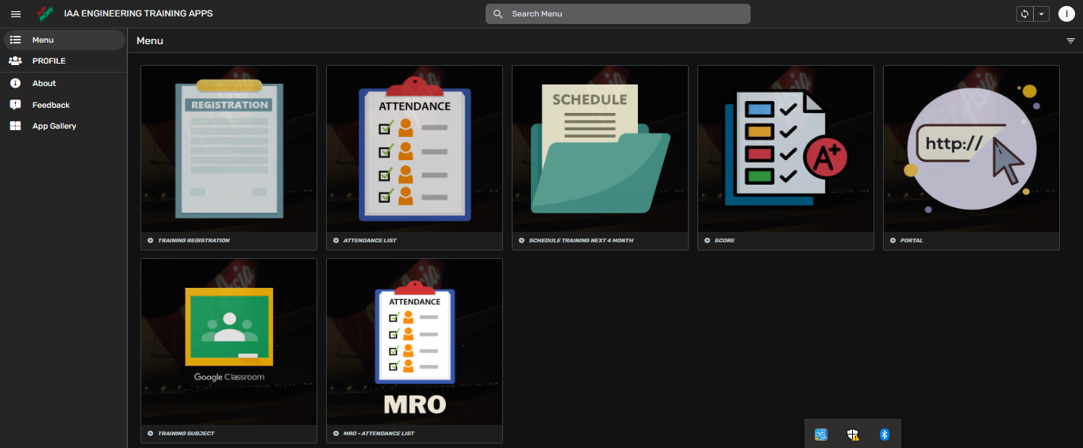The image size is (1083, 448).
Task: Click the Menu list icon in sidebar
Action: coord(15,40)
